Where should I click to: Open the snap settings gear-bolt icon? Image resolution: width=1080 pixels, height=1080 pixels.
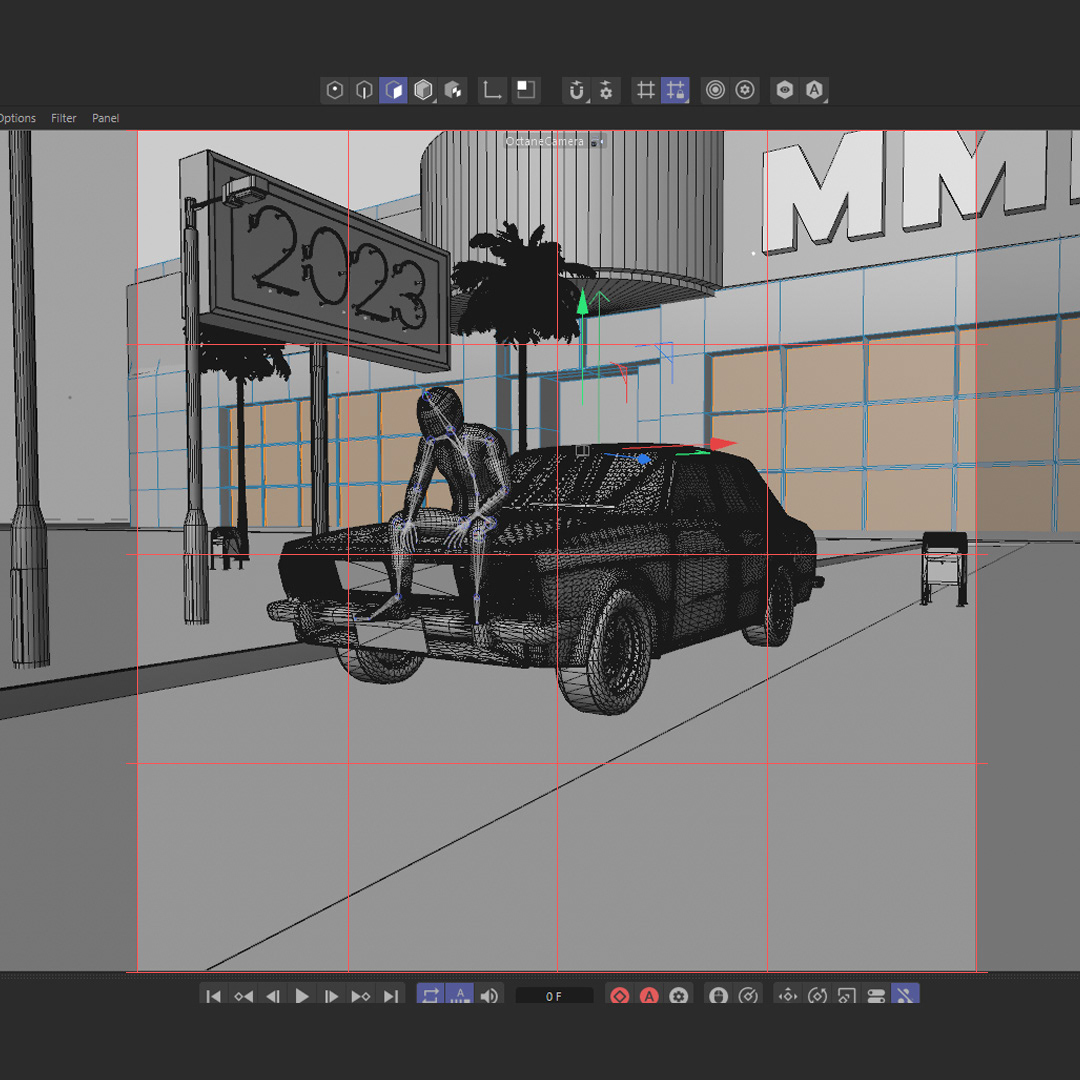pos(606,90)
